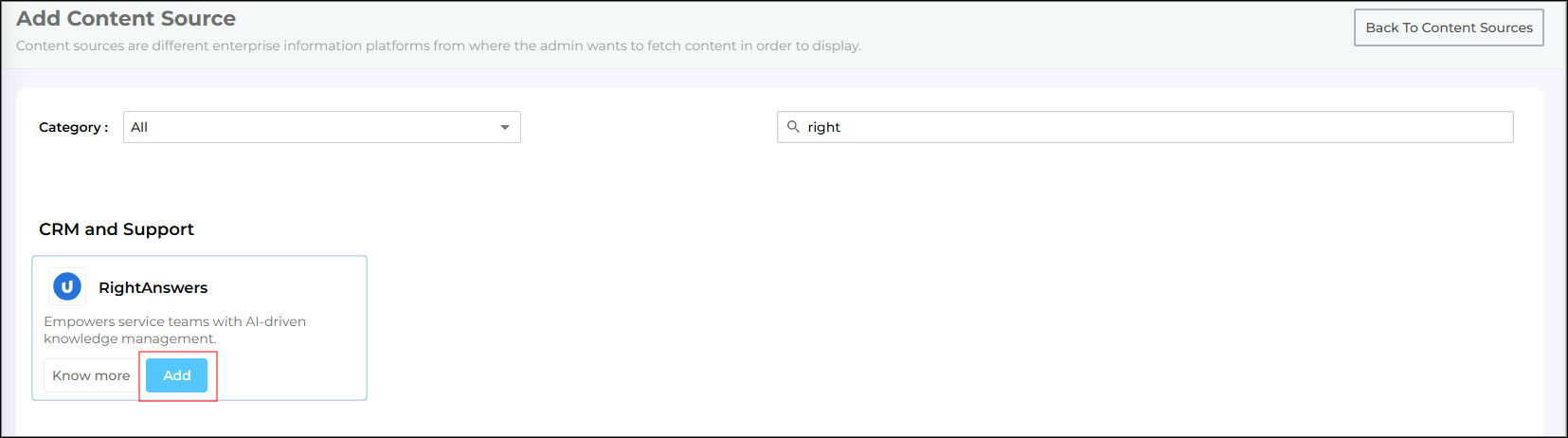The width and height of the screenshot is (1568, 438).
Task: Click empty card area right of Add button
Action: 284,375
